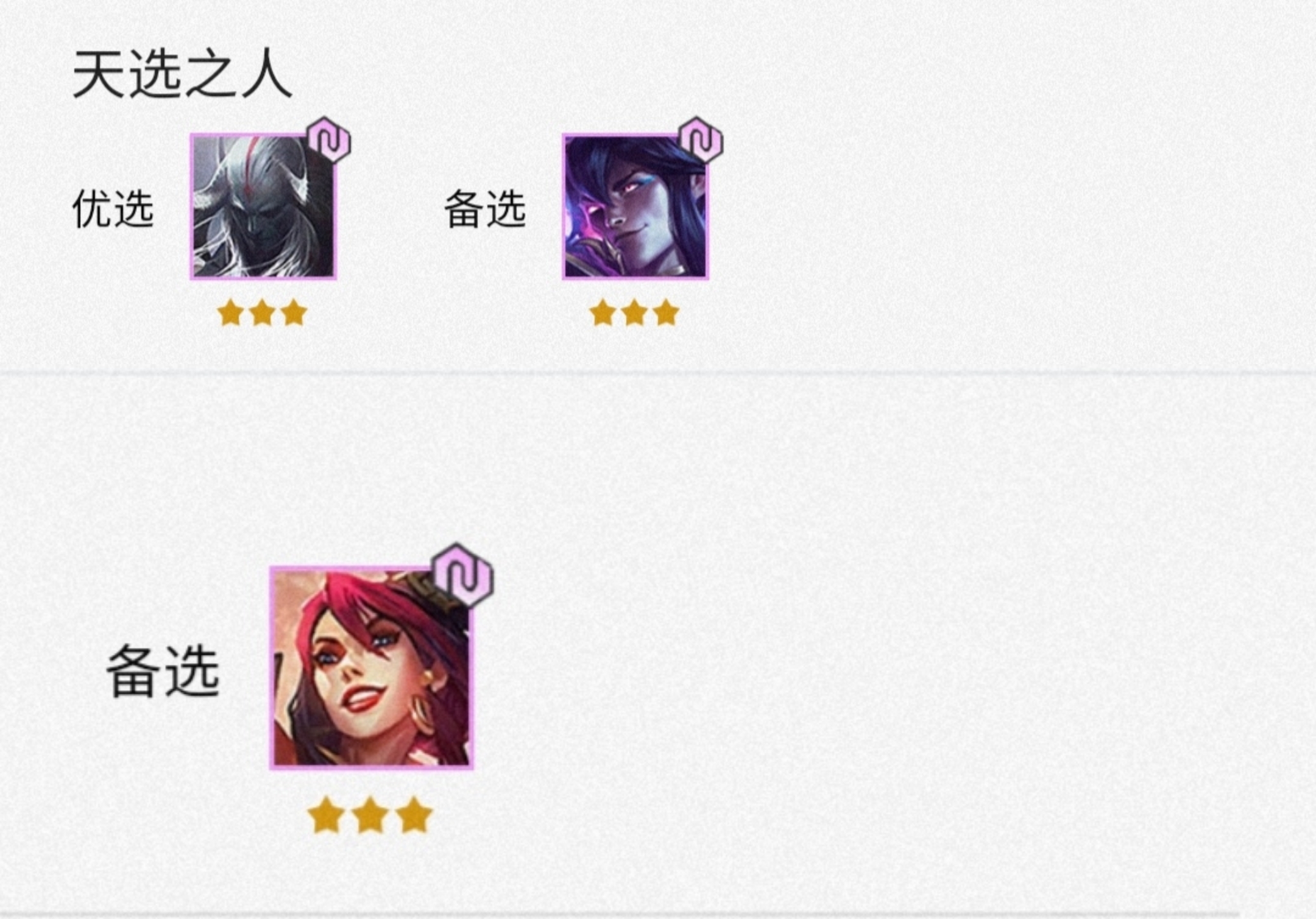Select the blue-haired purple champion portrait
1316x919 pixels.
(635, 206)
